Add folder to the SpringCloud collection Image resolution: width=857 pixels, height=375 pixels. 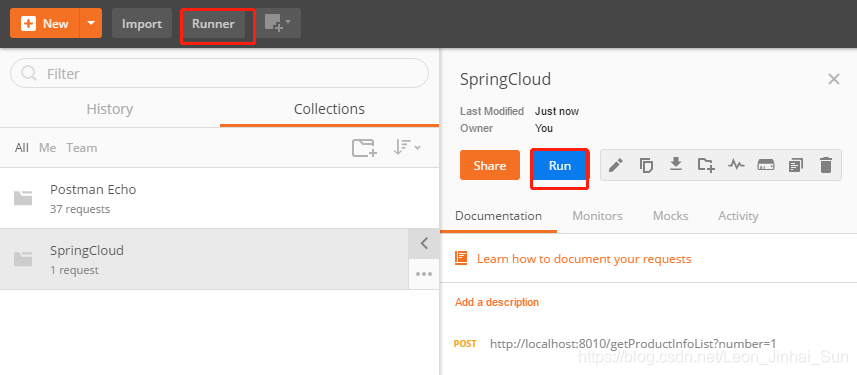point(706,165)
